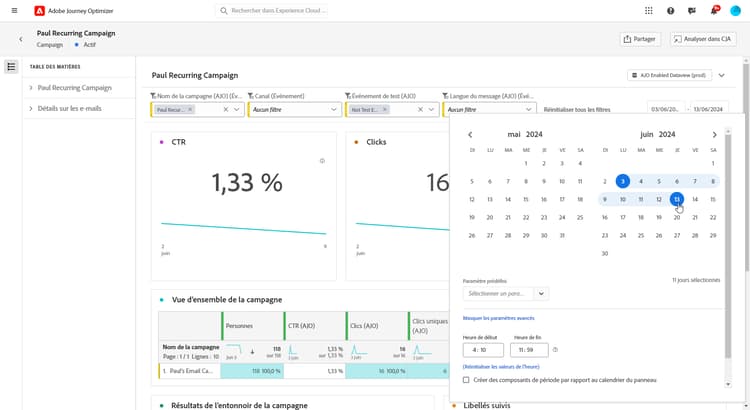Click Vue d'ensemble de la campagne title
The width and height of the screenshot is (750, 410).
click(227, 300)
